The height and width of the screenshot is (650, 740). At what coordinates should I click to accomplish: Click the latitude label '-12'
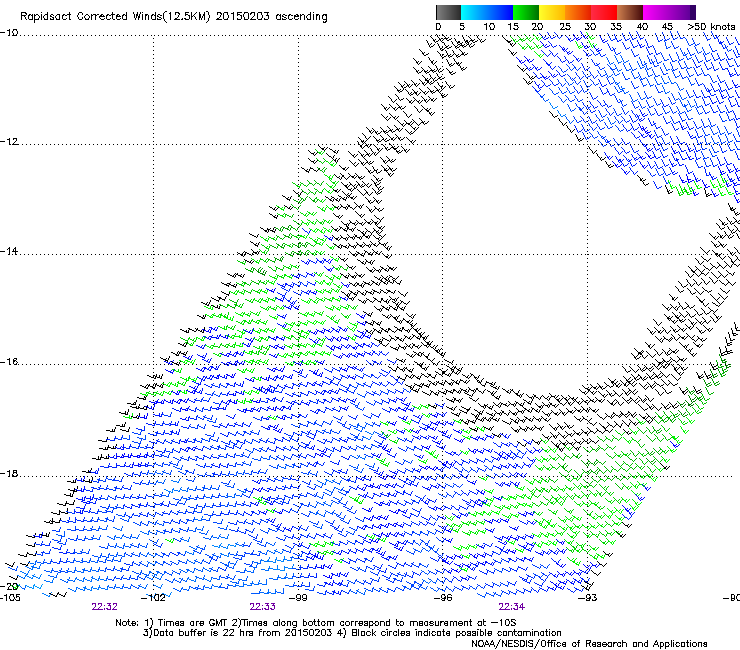(9, 142)
